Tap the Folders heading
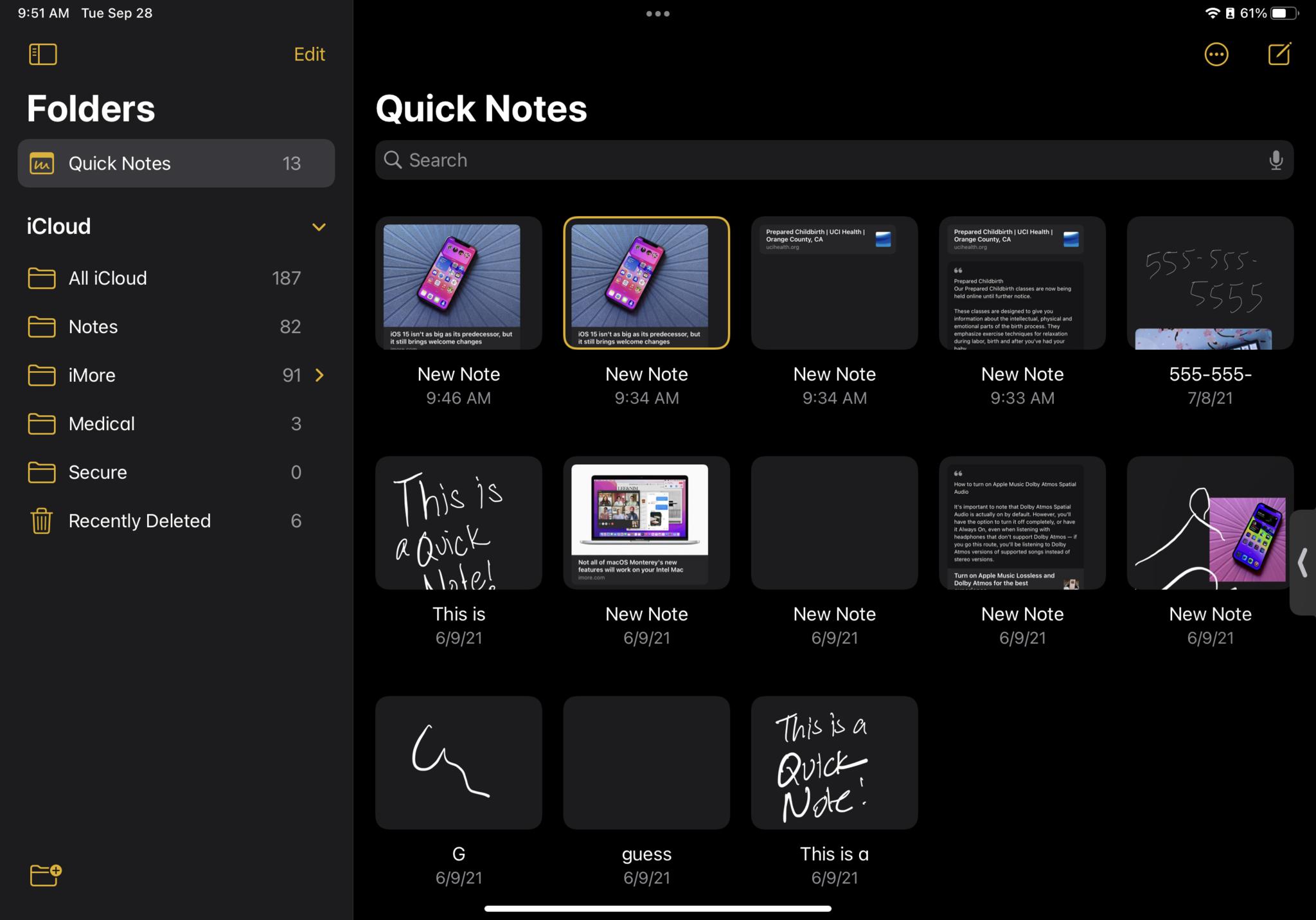This screenshot has height=920, width=1316. pos(91,108)
